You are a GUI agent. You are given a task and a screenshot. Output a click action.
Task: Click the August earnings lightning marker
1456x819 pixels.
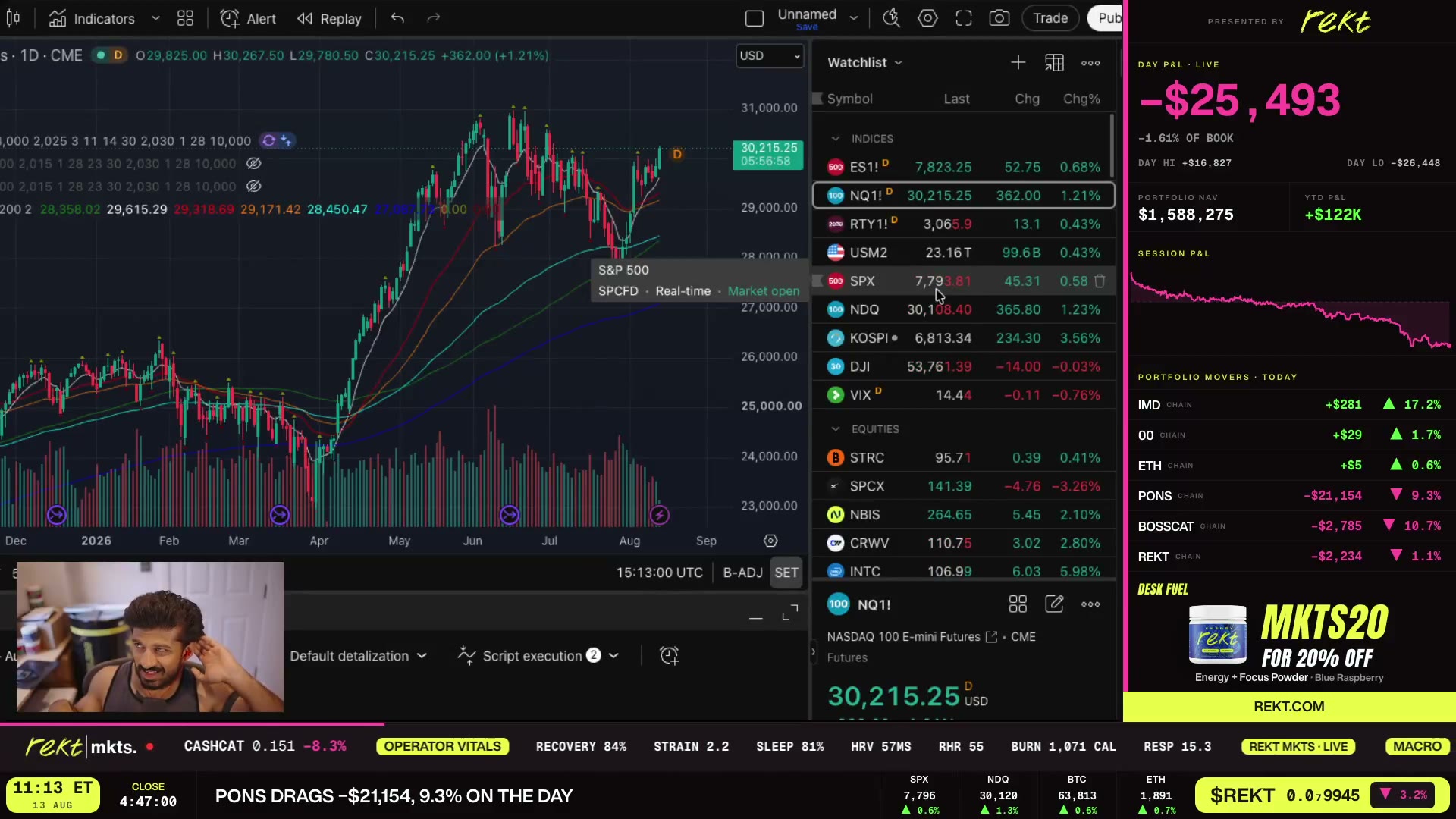point(659,516)
